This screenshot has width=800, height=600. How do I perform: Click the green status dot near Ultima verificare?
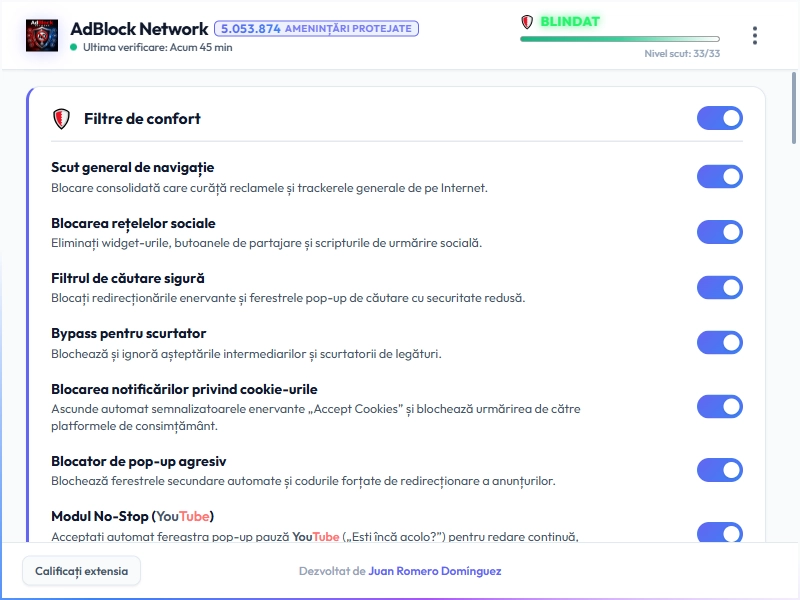(x=73, y=47)
